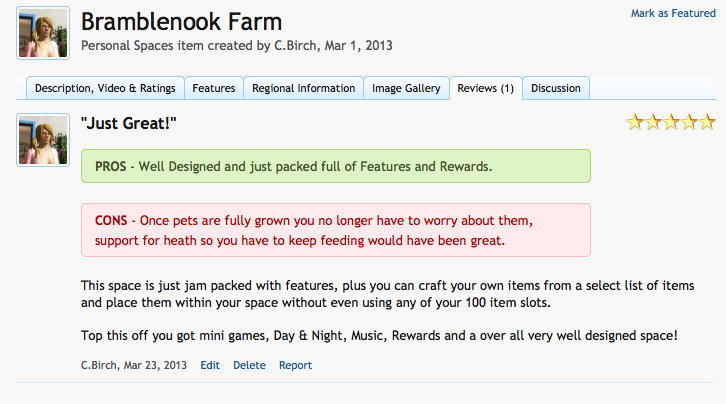Switch to the Features tab
The height and width of the screenshot is (404, 726).
point(213,88)
